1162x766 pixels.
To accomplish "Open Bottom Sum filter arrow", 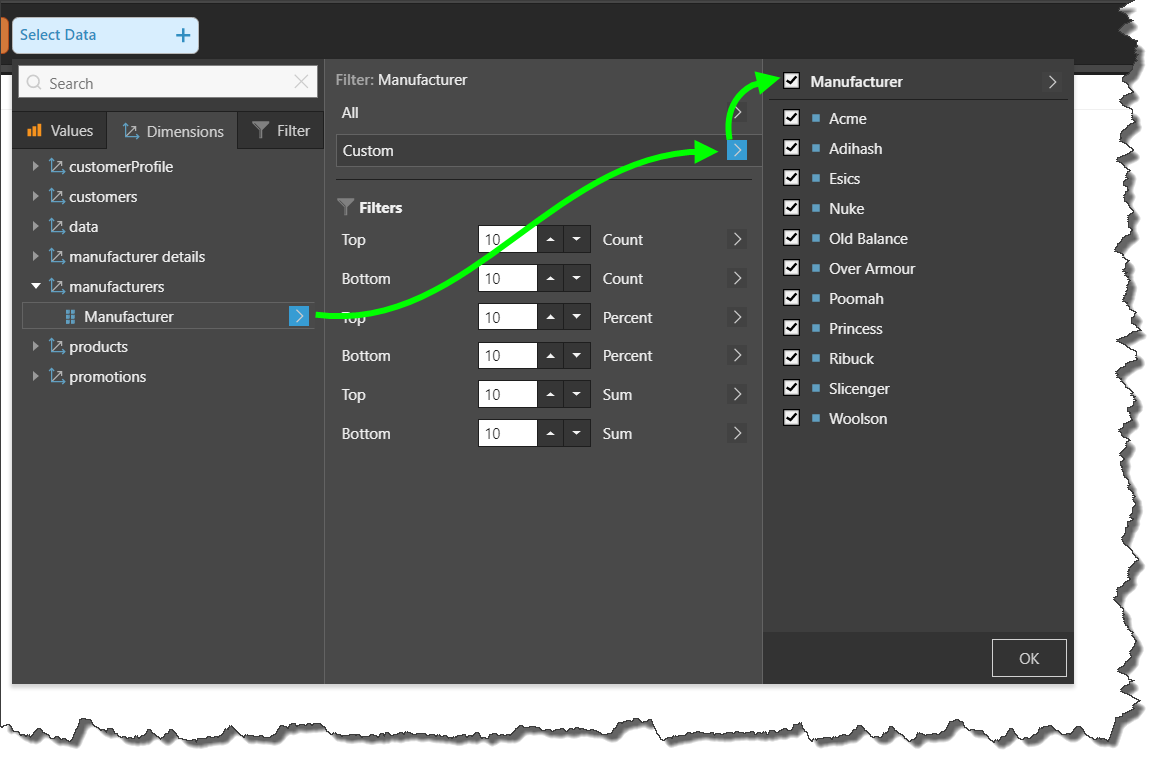I will pos(737,433).
